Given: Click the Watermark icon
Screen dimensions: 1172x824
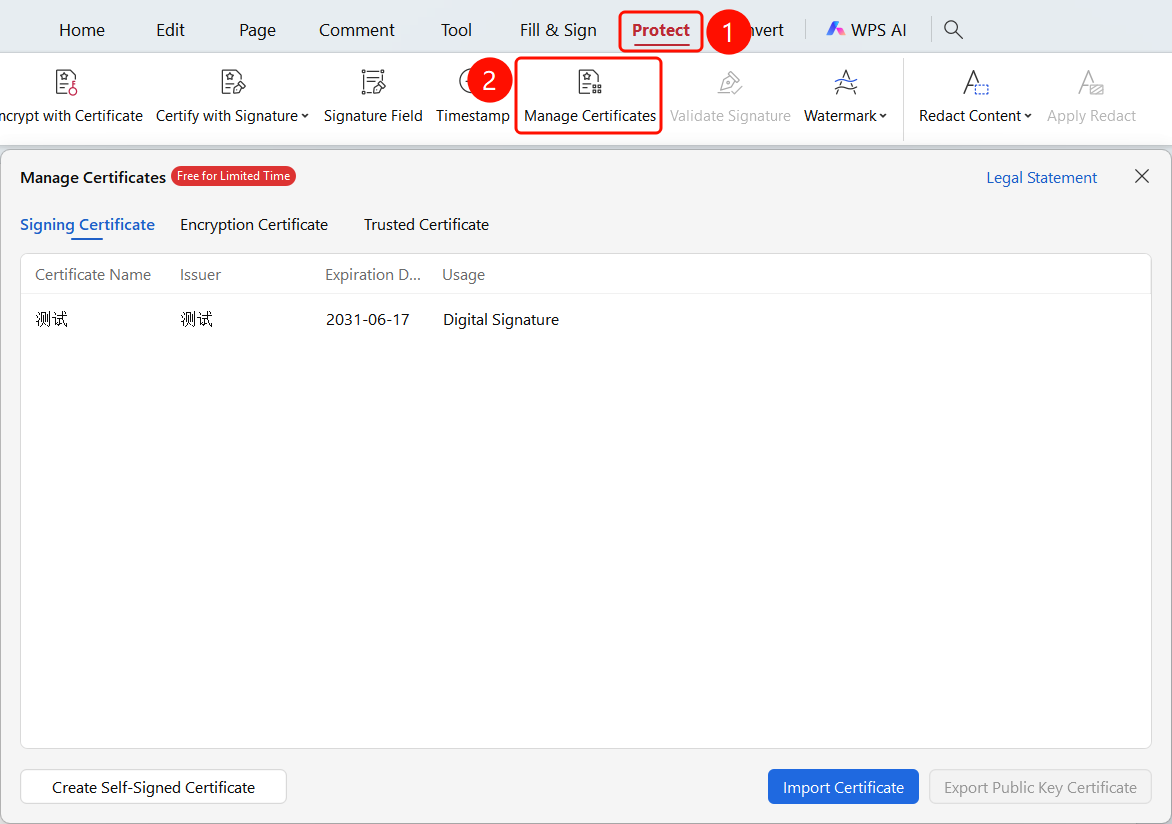Looking at the screenshot, I should (x=845, y=82).
